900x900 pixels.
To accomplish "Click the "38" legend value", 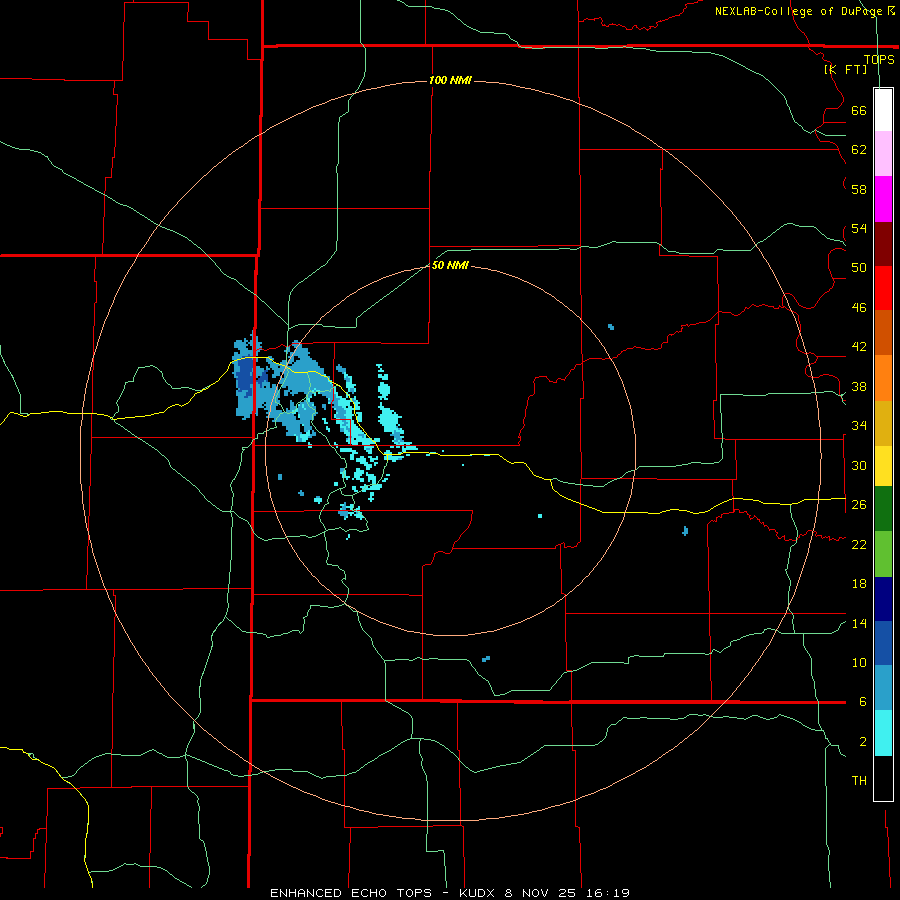I will (859, 386).
